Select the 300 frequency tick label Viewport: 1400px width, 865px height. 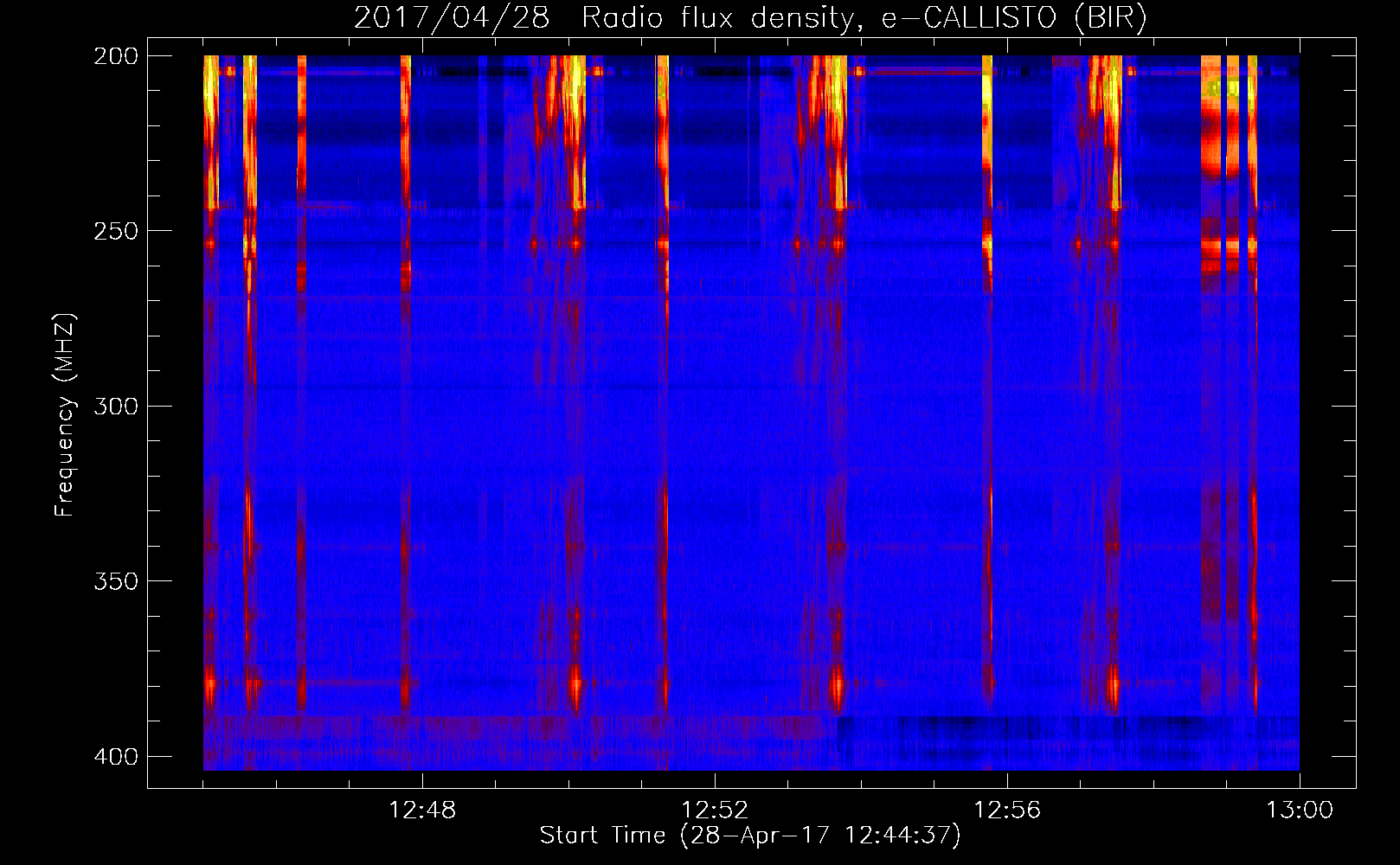[x=116, y=407]
